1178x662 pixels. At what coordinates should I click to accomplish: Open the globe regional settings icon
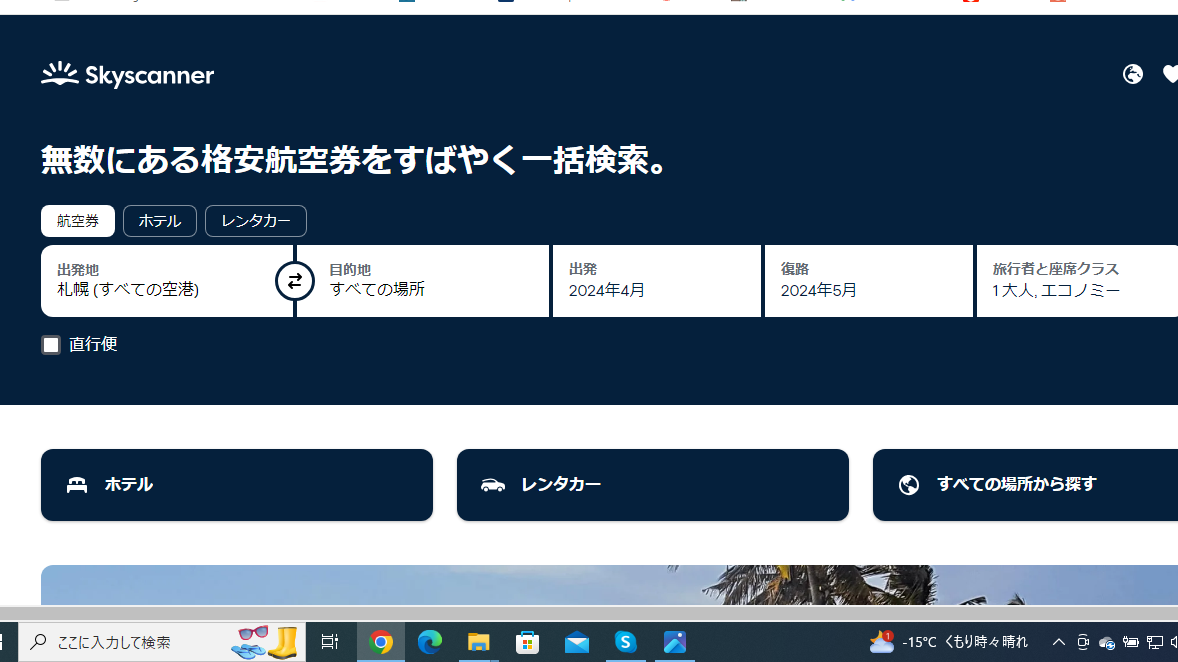1132,74
